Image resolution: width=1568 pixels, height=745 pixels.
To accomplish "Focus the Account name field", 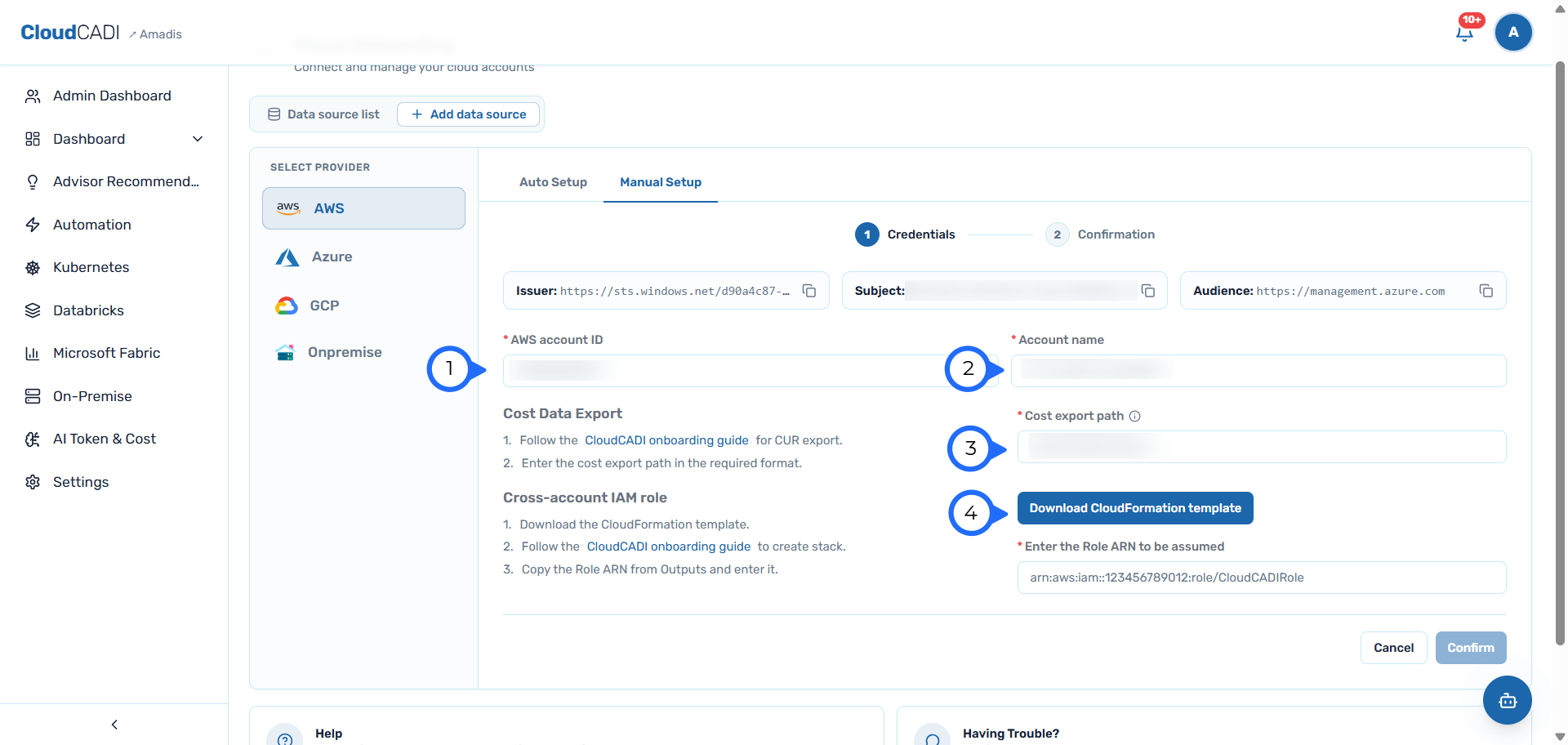I will pyautogui.click(x=1258, y=371).
